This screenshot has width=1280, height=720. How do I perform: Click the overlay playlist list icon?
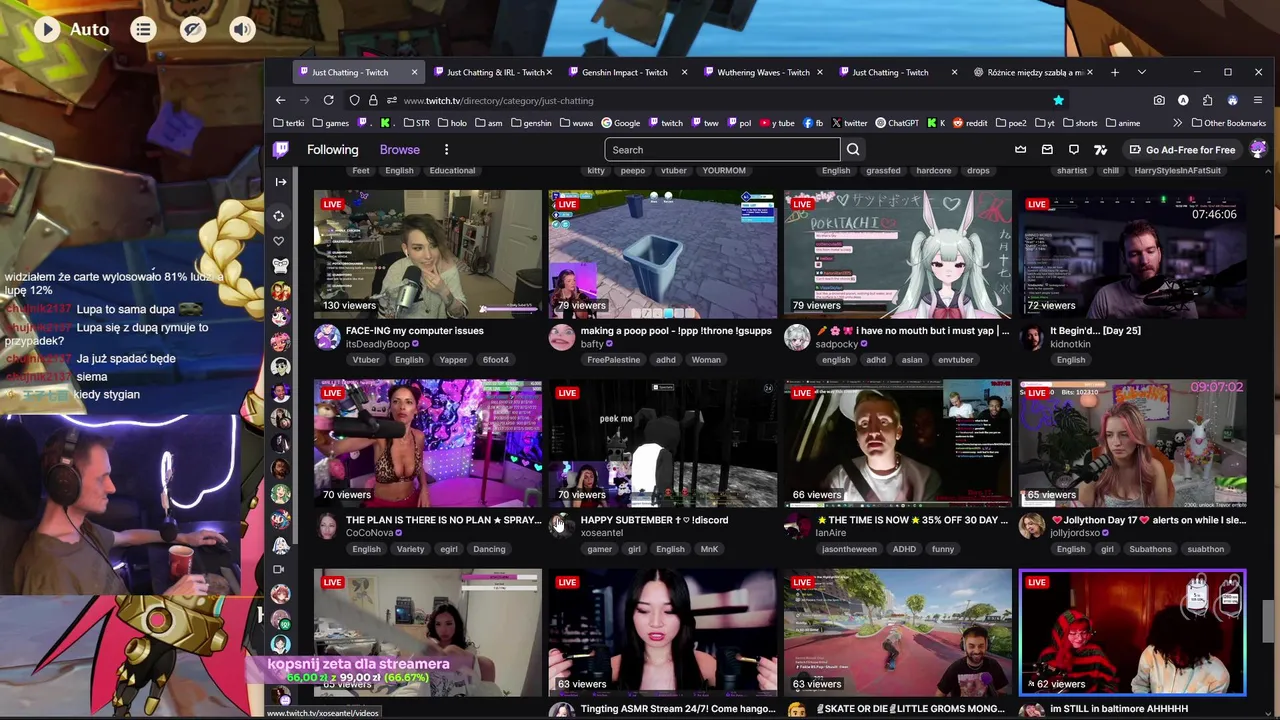[143, 29]
